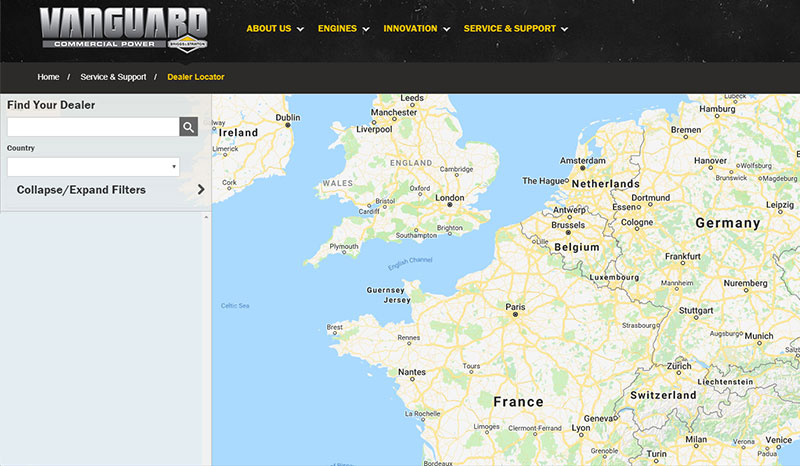
Task: Click the Geneva label on map
Action: pyautogui.click(x=598, y=418)
